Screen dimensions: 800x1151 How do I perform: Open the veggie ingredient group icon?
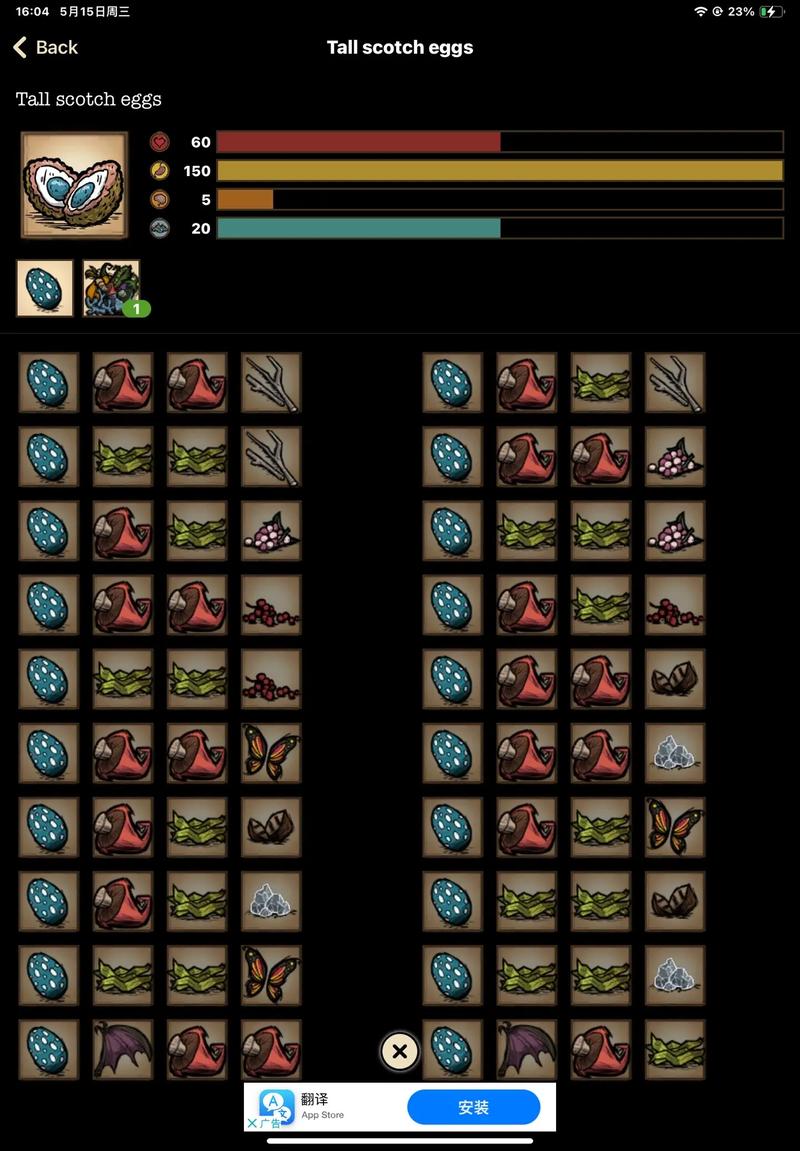click(112, 288)
